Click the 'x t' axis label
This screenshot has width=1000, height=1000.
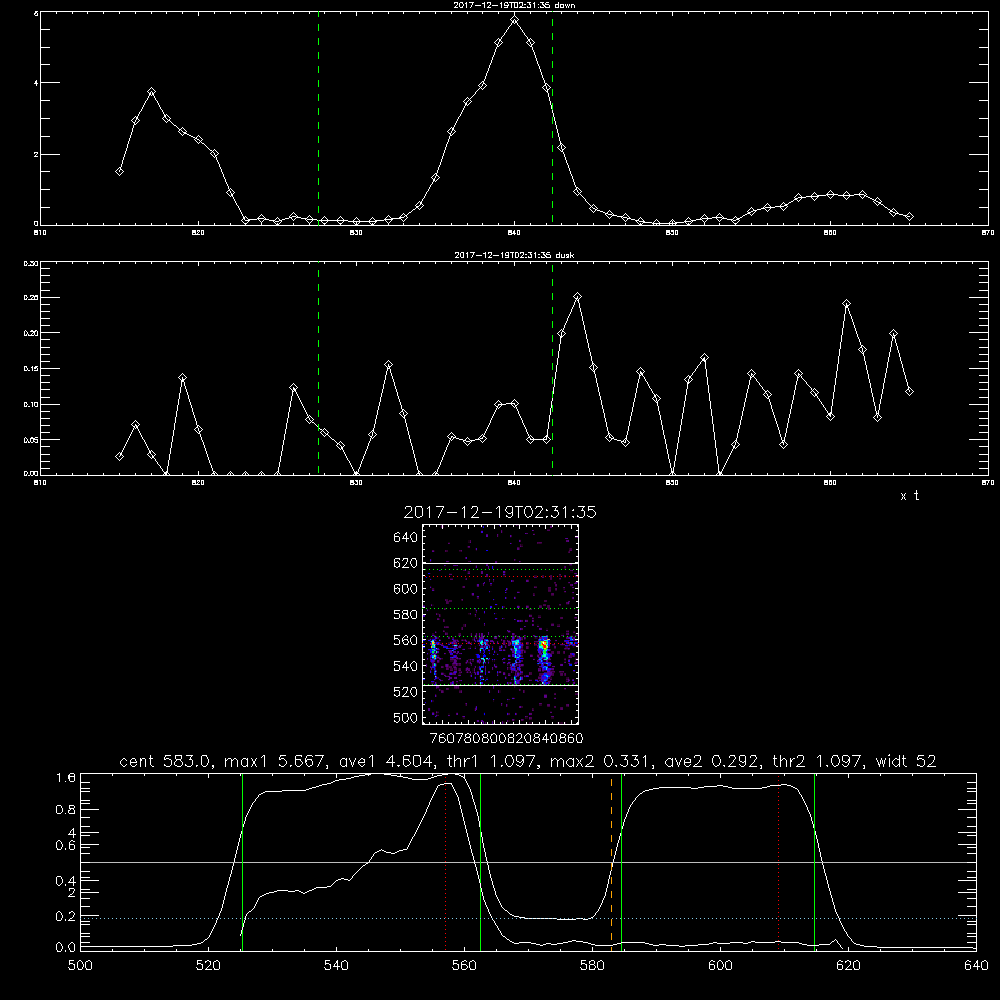909,496
